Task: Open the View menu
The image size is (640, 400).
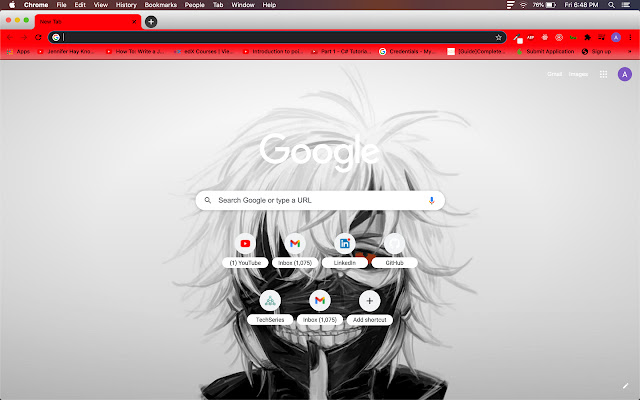Action: [x=101, y=5]
